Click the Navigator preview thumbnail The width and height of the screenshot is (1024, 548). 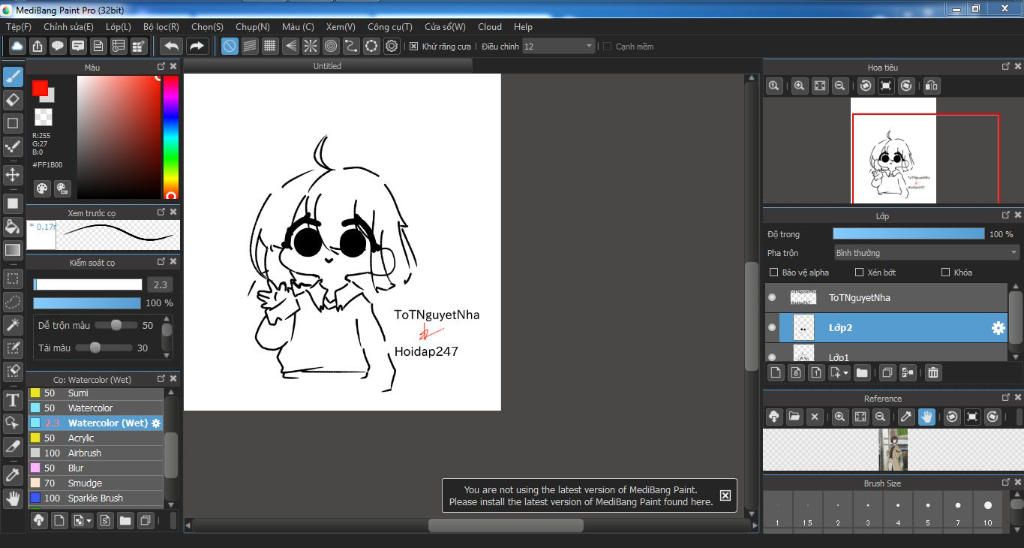click(x=893, y=150)
